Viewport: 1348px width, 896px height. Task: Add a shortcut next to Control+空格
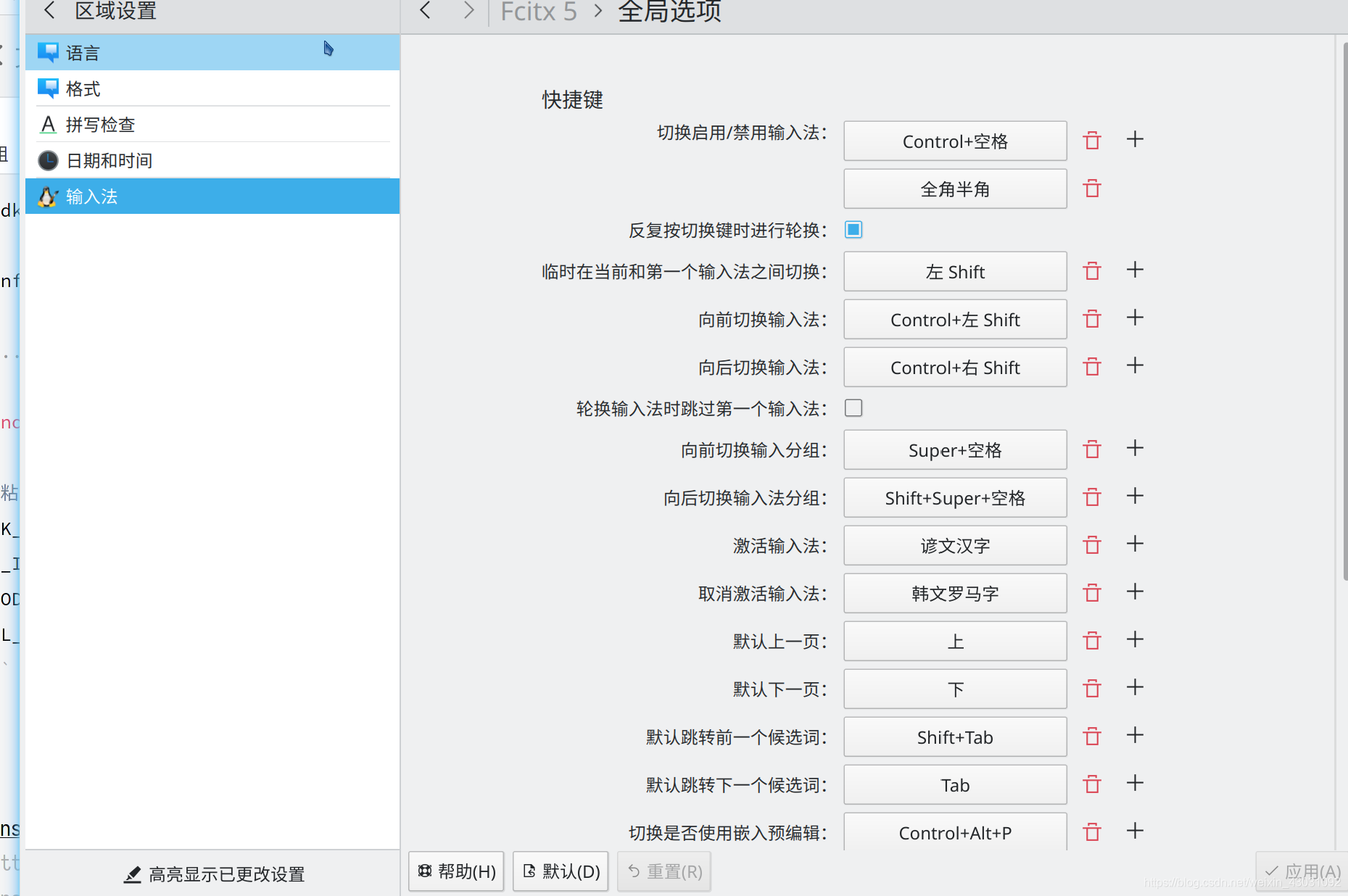point(1135,139)
